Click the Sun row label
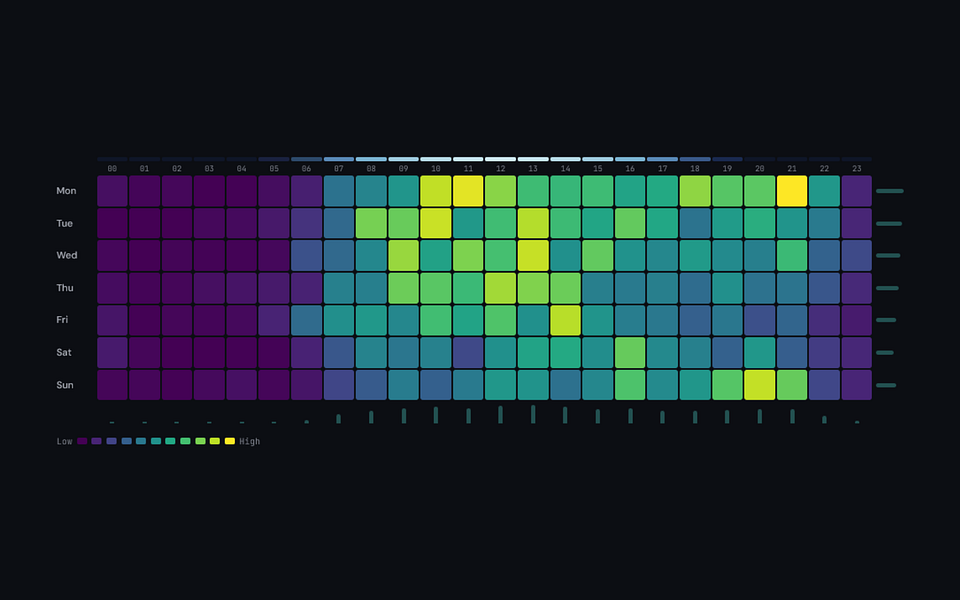The image size is (960, 600). pyautogui.click(x=65, y=385)
